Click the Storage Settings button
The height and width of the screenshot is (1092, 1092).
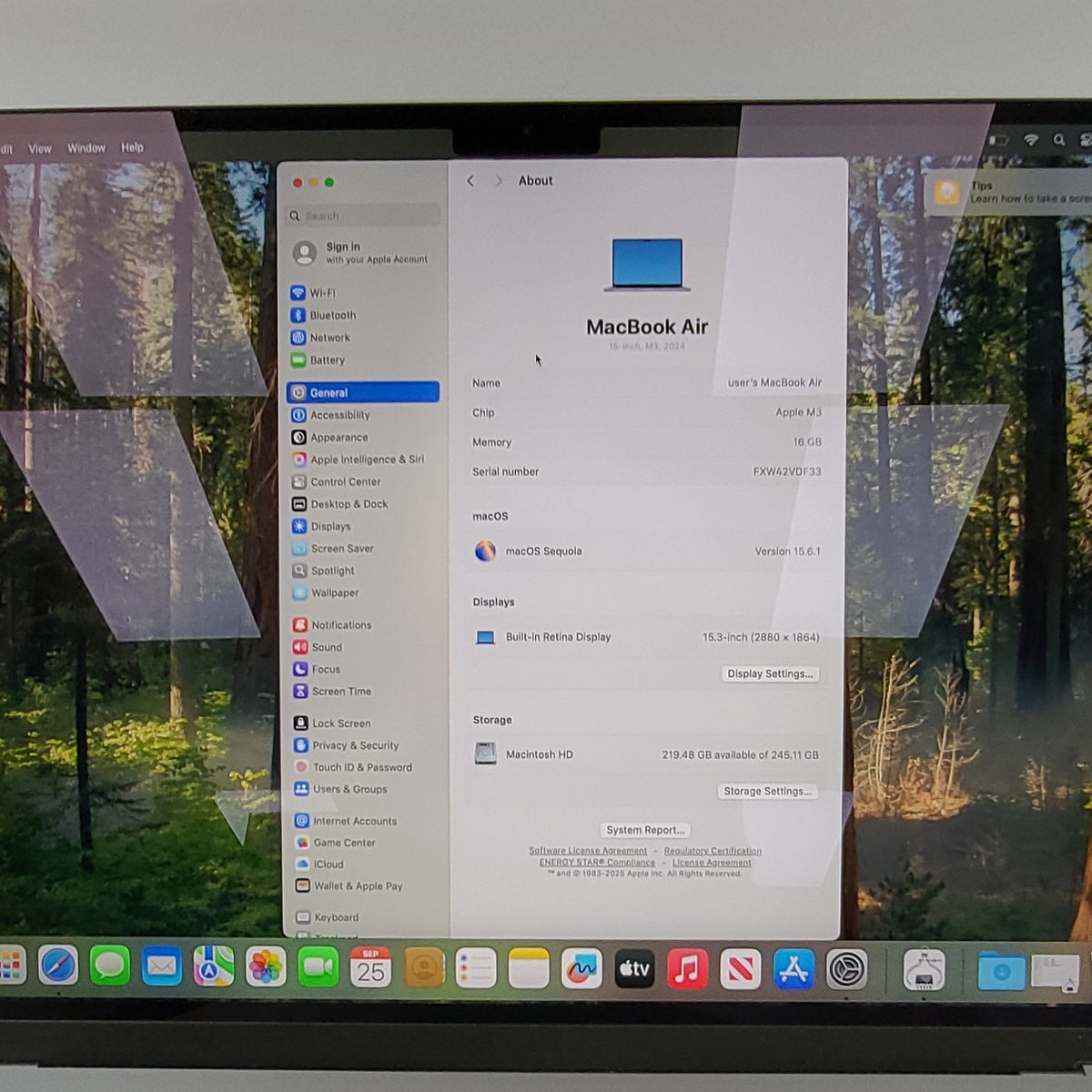click(767, 792)
